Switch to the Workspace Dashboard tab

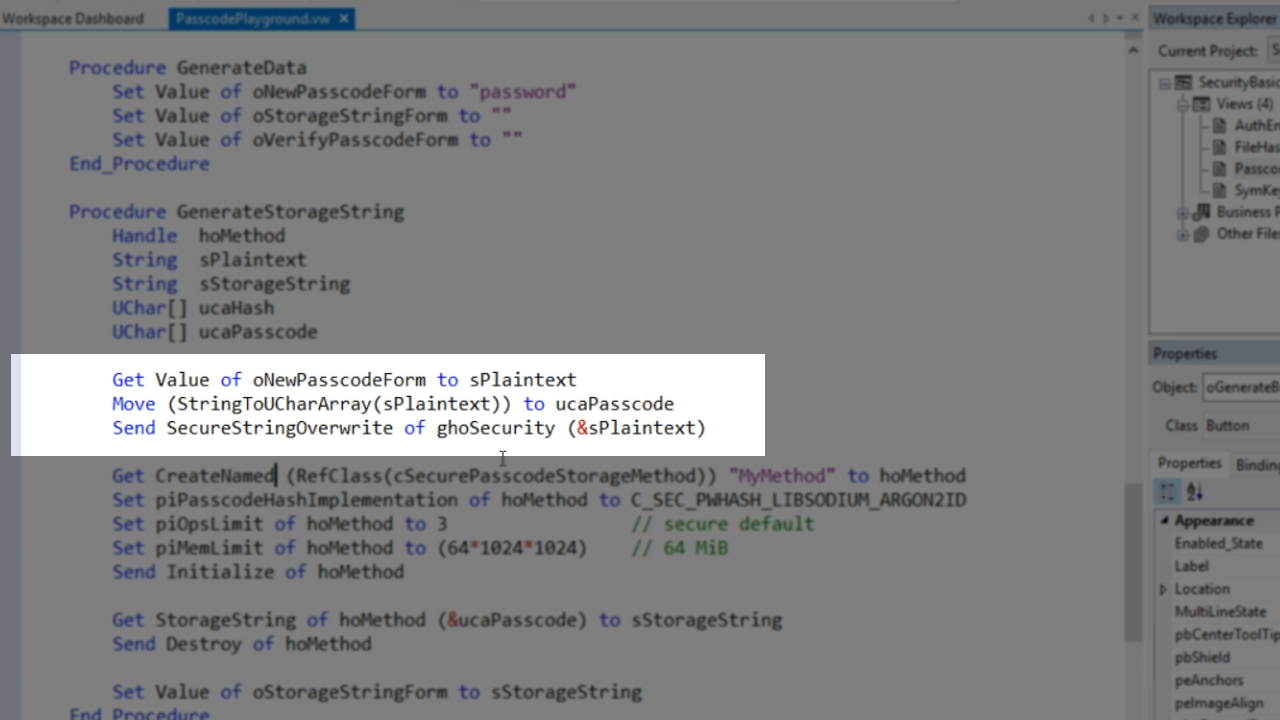[73, 18]
